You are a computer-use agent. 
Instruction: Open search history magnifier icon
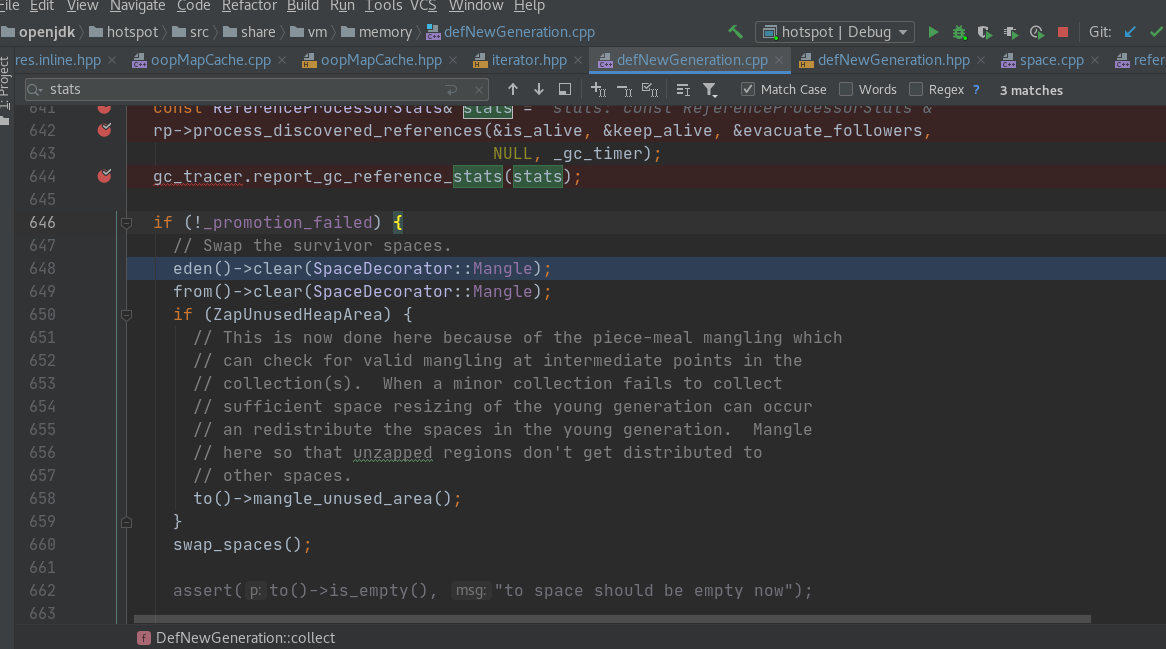(x=34, y=90)
